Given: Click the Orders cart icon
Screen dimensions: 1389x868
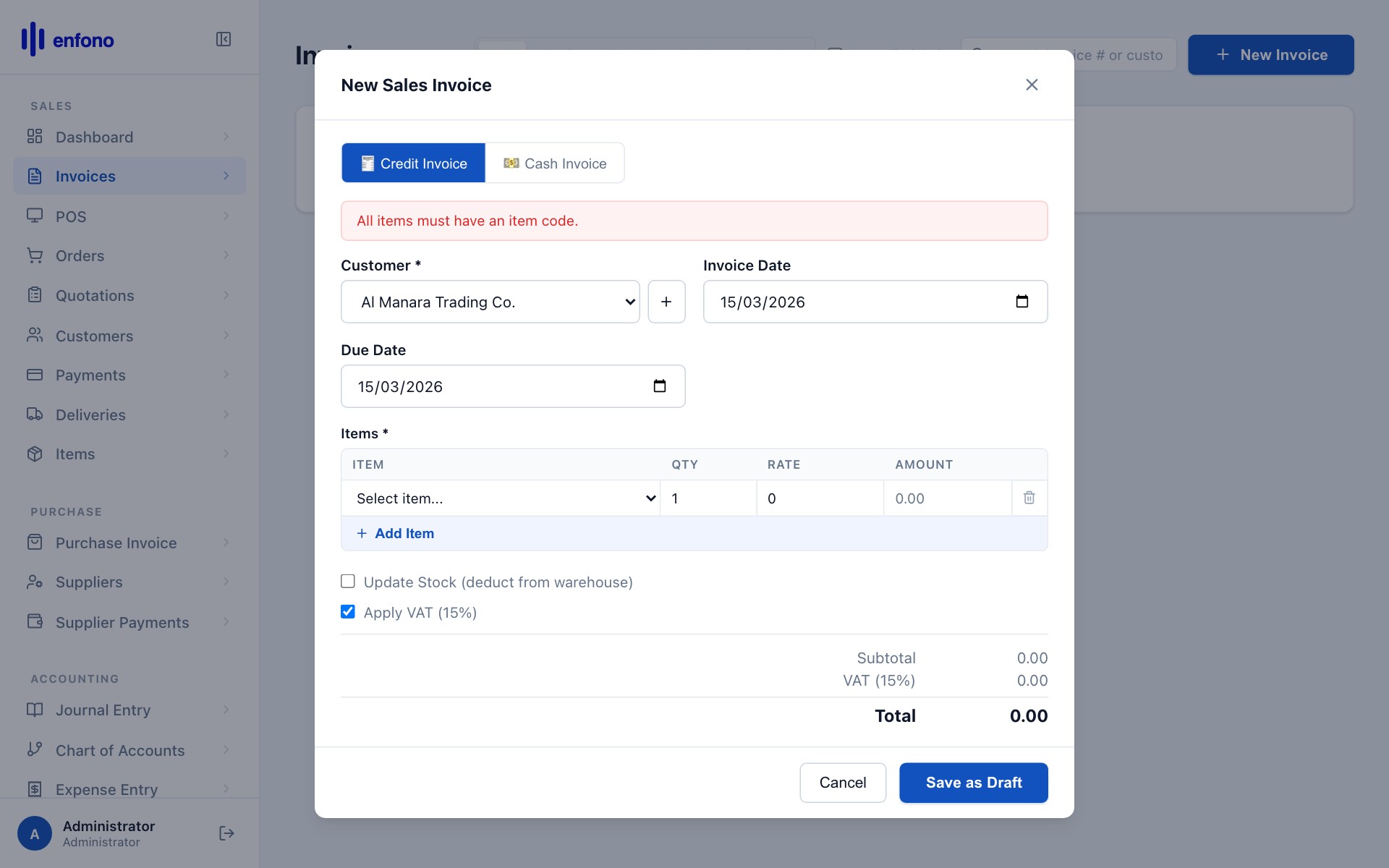Looking at the screenshot, I should pyautogui.click(x=35, y=255).
